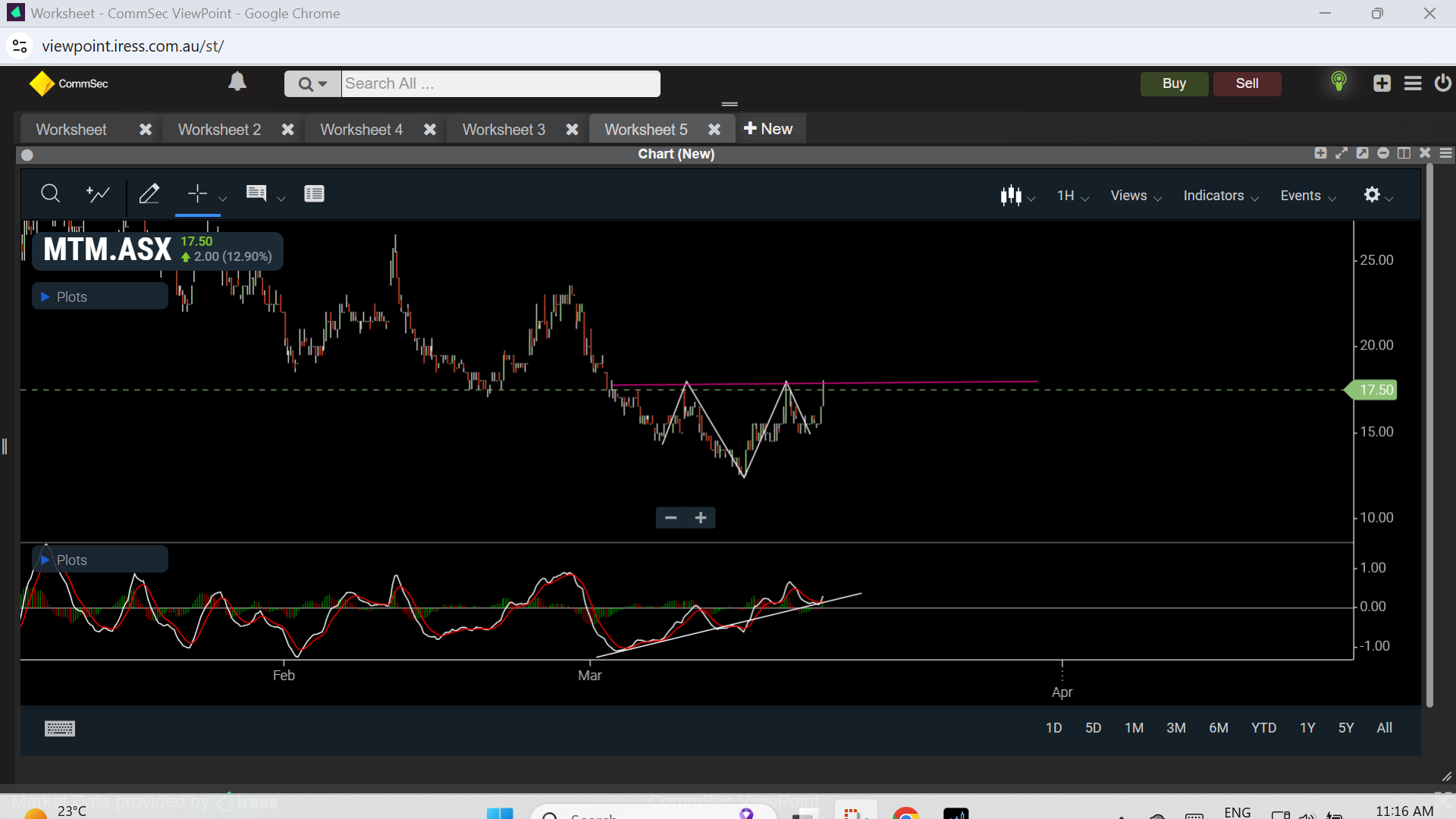Click the chart search magnifier tool
This screenshot has height=819, width=1456.
[50, 194]
